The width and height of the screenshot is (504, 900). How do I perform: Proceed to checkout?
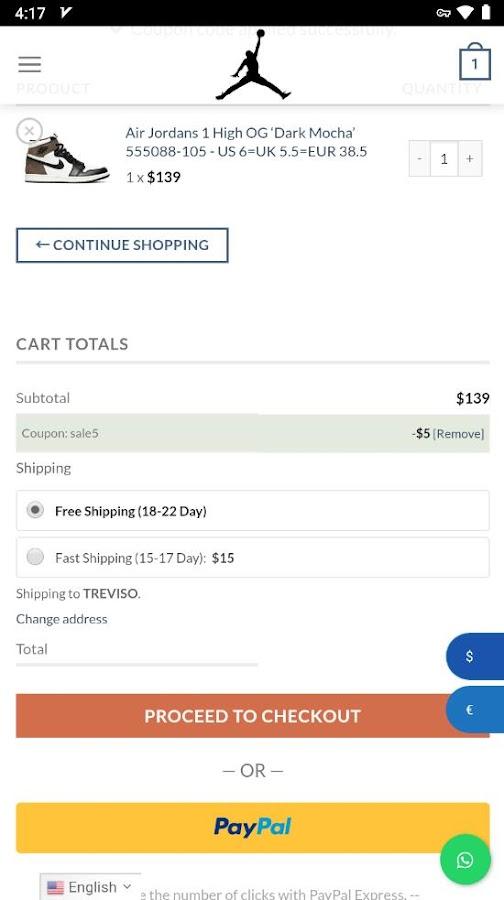tap(253, 716)
